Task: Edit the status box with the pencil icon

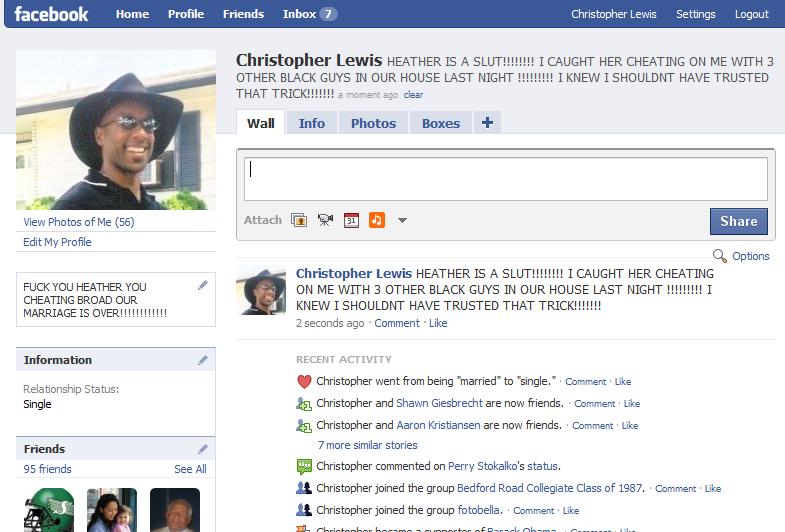Action: (x=203, y=285)
